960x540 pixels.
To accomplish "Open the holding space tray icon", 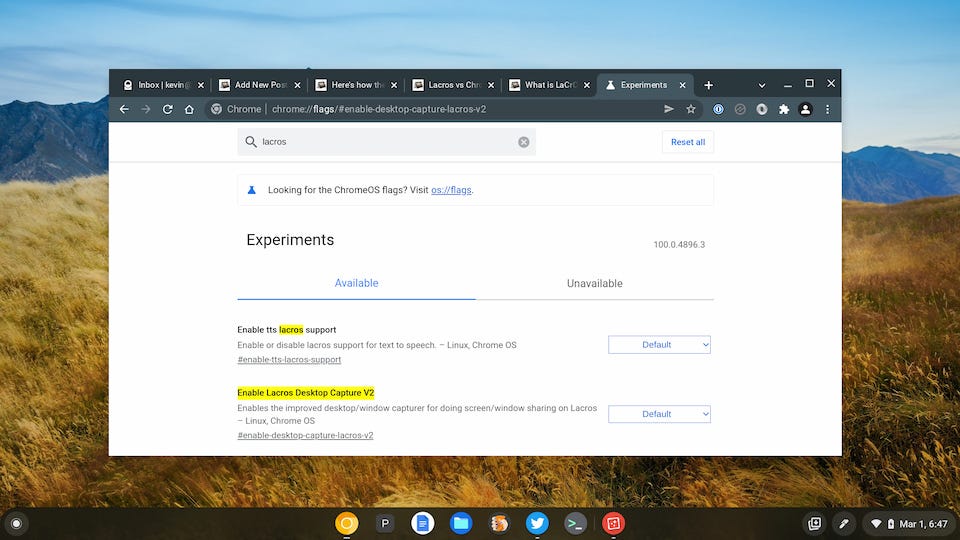I will (x=814, y=523).
